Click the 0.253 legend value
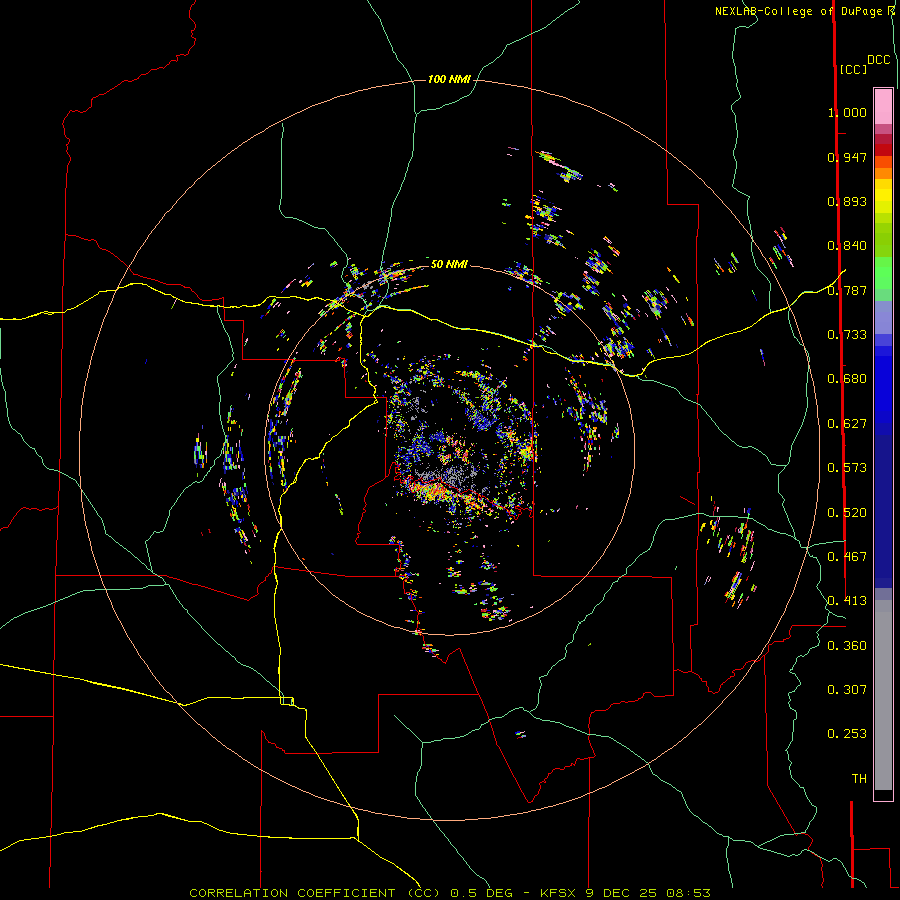Screen dimensions: 900x900 click(847, 734)
